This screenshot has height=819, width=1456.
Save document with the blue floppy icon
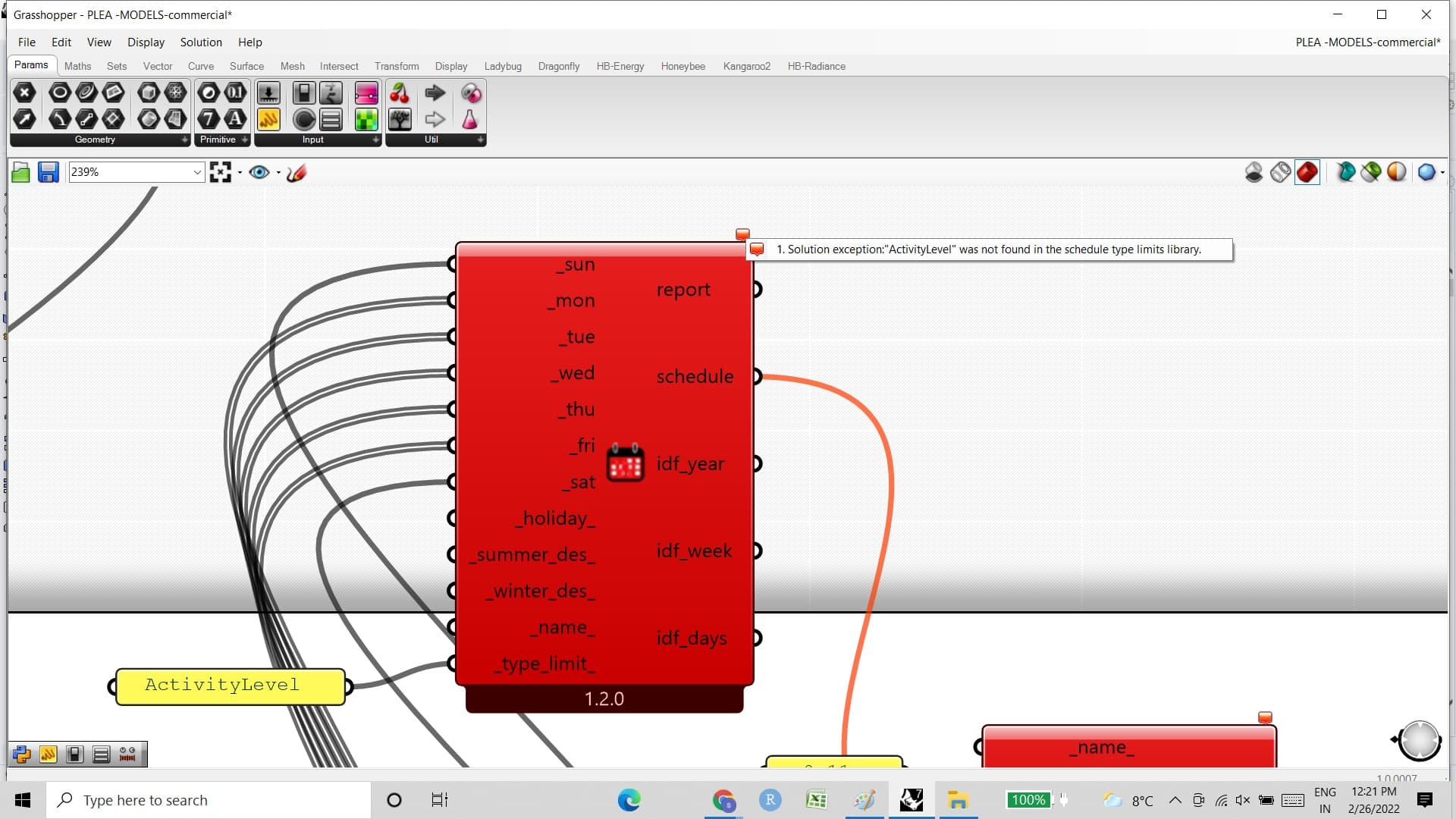click(49, 173)
